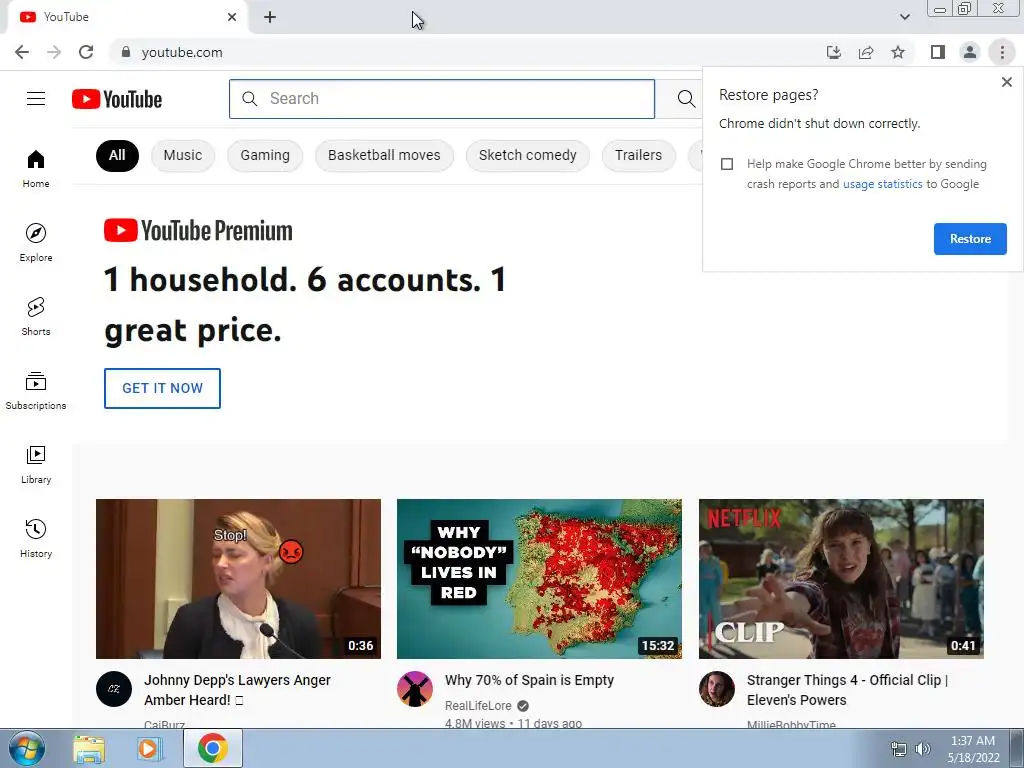This screenshot has height=768, width=1024.
Task: Click title Stranger Things 4 - Official Clip
Action: (847, 690)
